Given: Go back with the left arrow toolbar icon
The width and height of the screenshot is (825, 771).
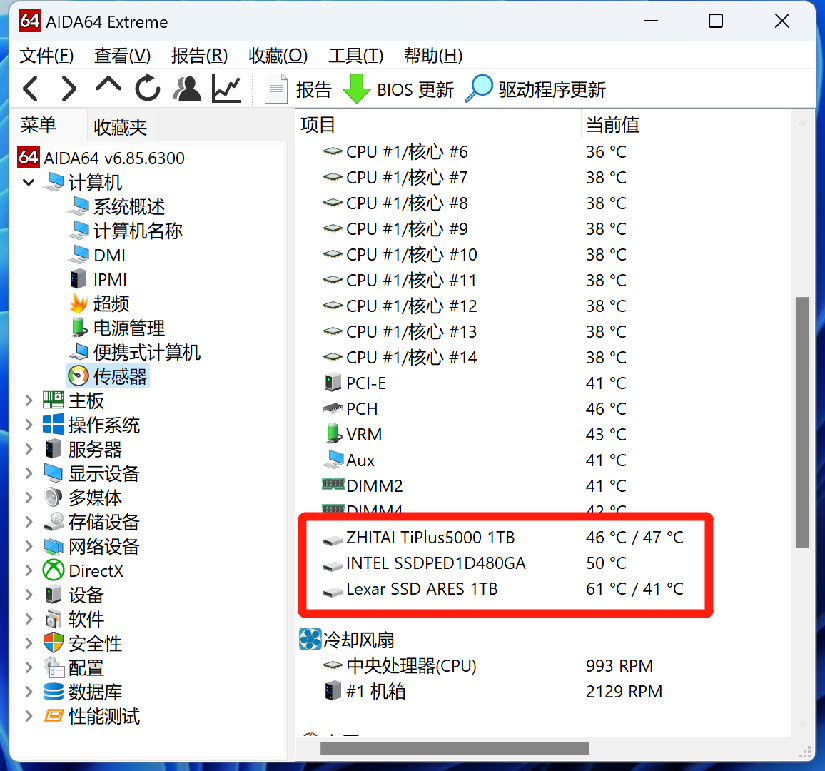Looking at the screenshot, I should pos(31,88).
